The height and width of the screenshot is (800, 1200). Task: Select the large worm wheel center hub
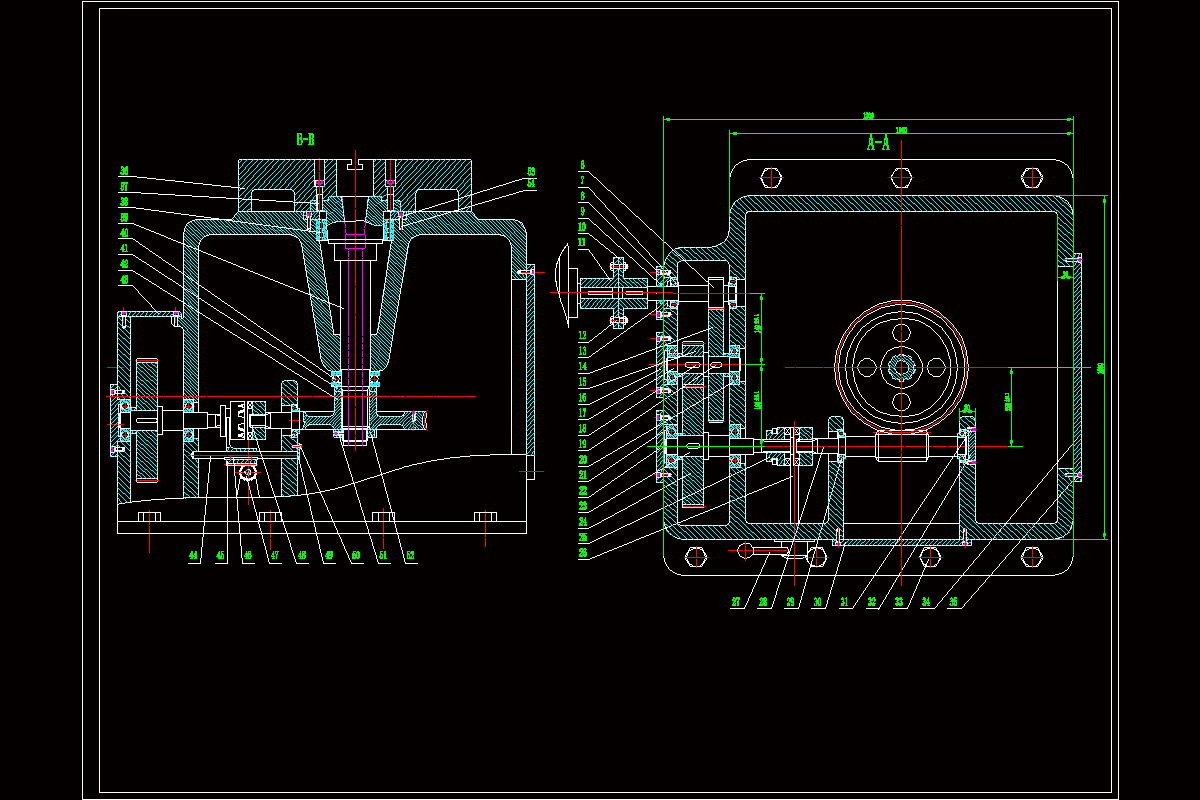[902, 367]
